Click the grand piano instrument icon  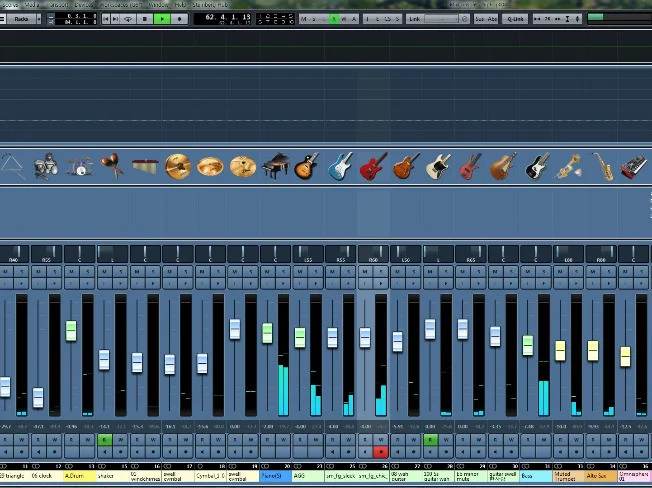pos(275,166)
